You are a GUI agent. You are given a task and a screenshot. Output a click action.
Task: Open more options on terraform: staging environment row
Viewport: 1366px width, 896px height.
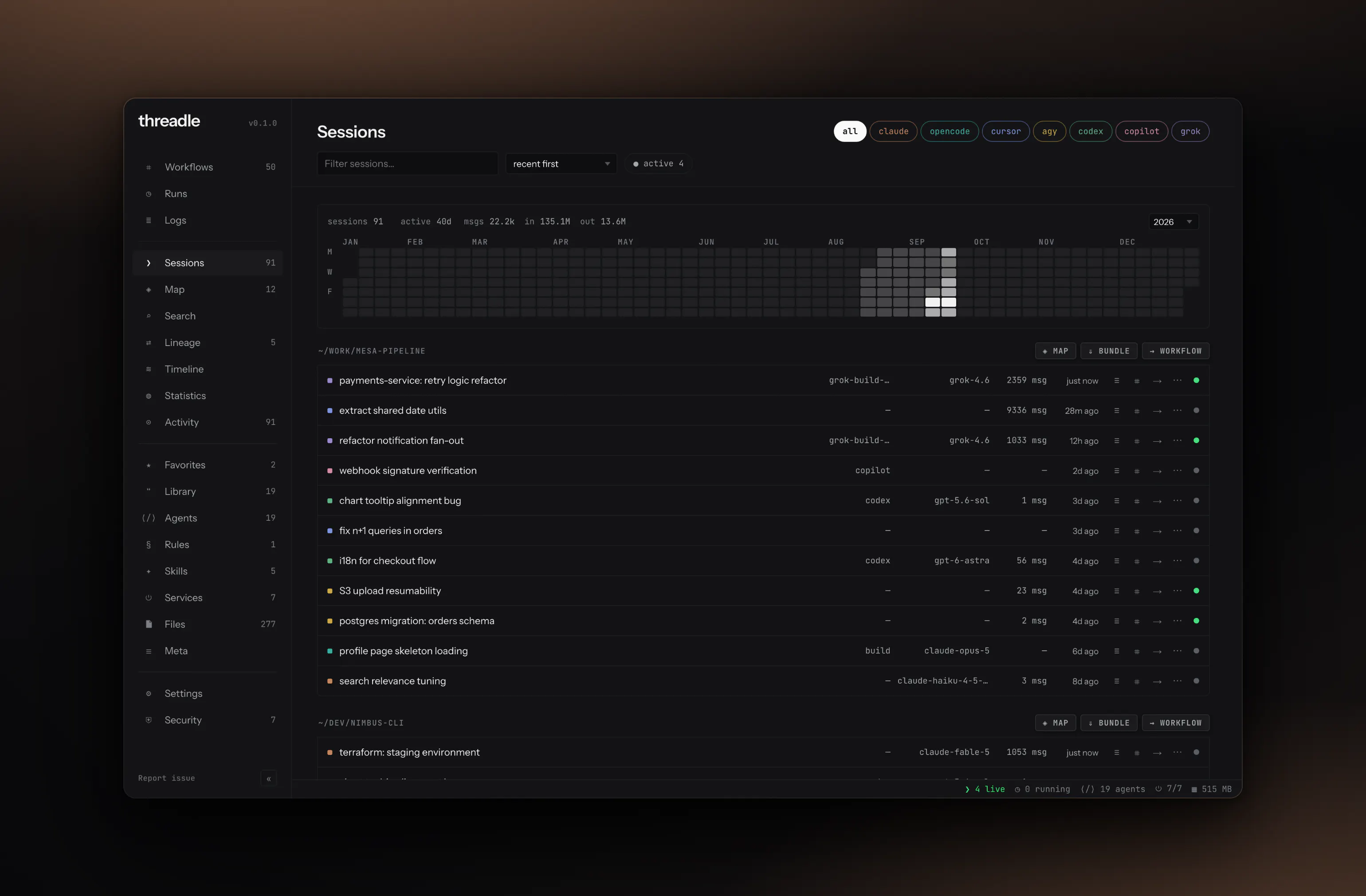click(x=1177, y=752)
